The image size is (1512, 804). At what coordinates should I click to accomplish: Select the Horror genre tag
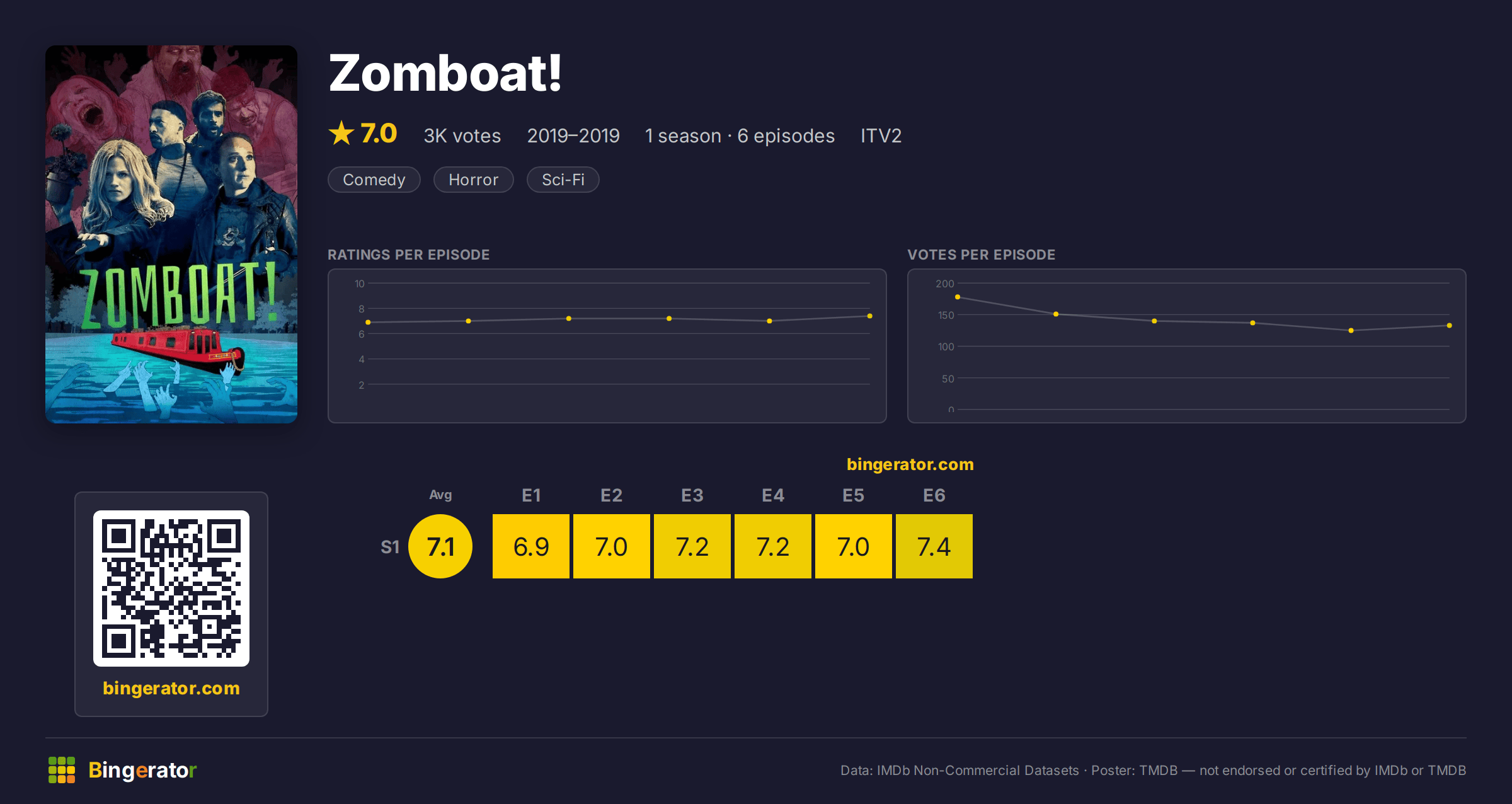(x=474, y=180)
